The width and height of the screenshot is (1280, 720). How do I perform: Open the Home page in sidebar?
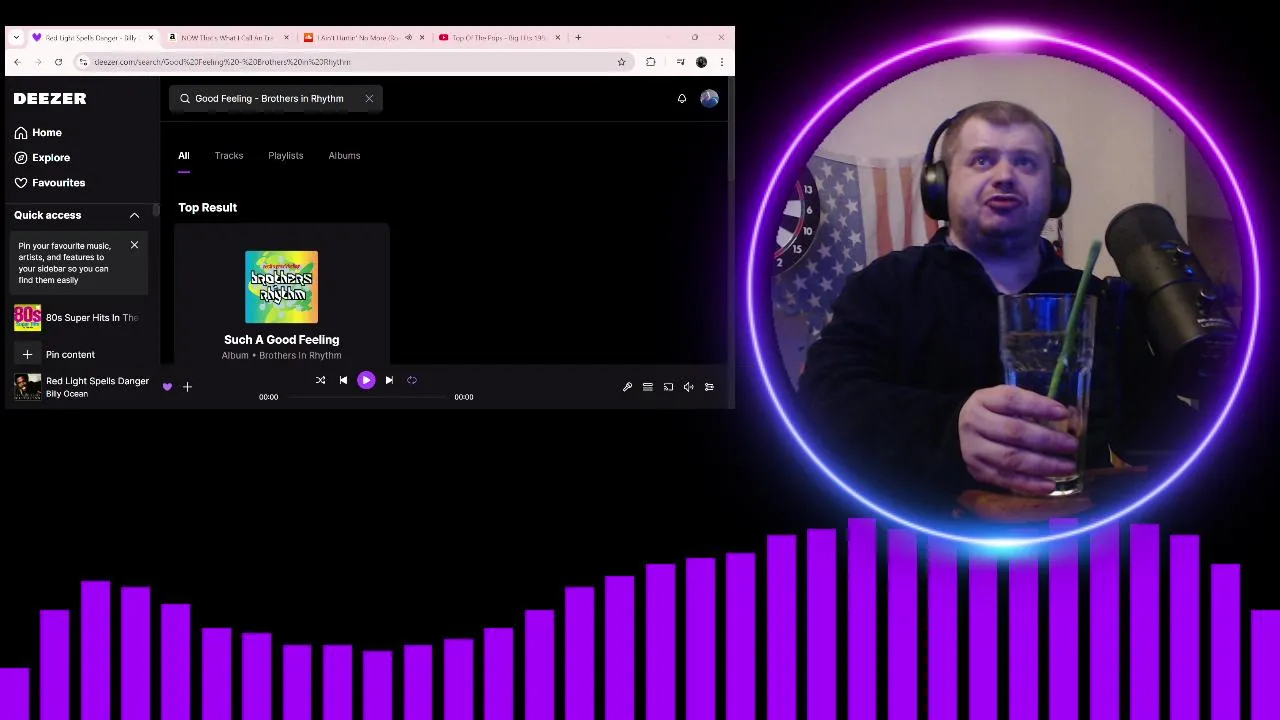tap(38, 132)
